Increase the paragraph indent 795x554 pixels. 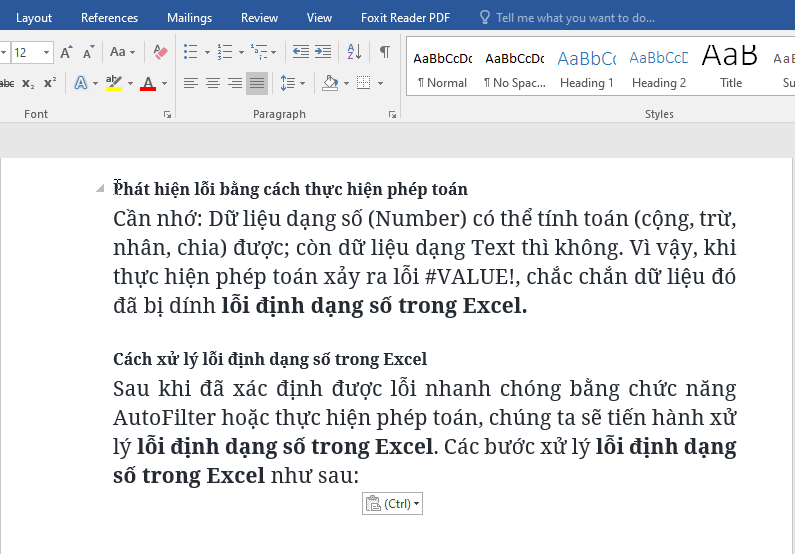pos(323,52)
